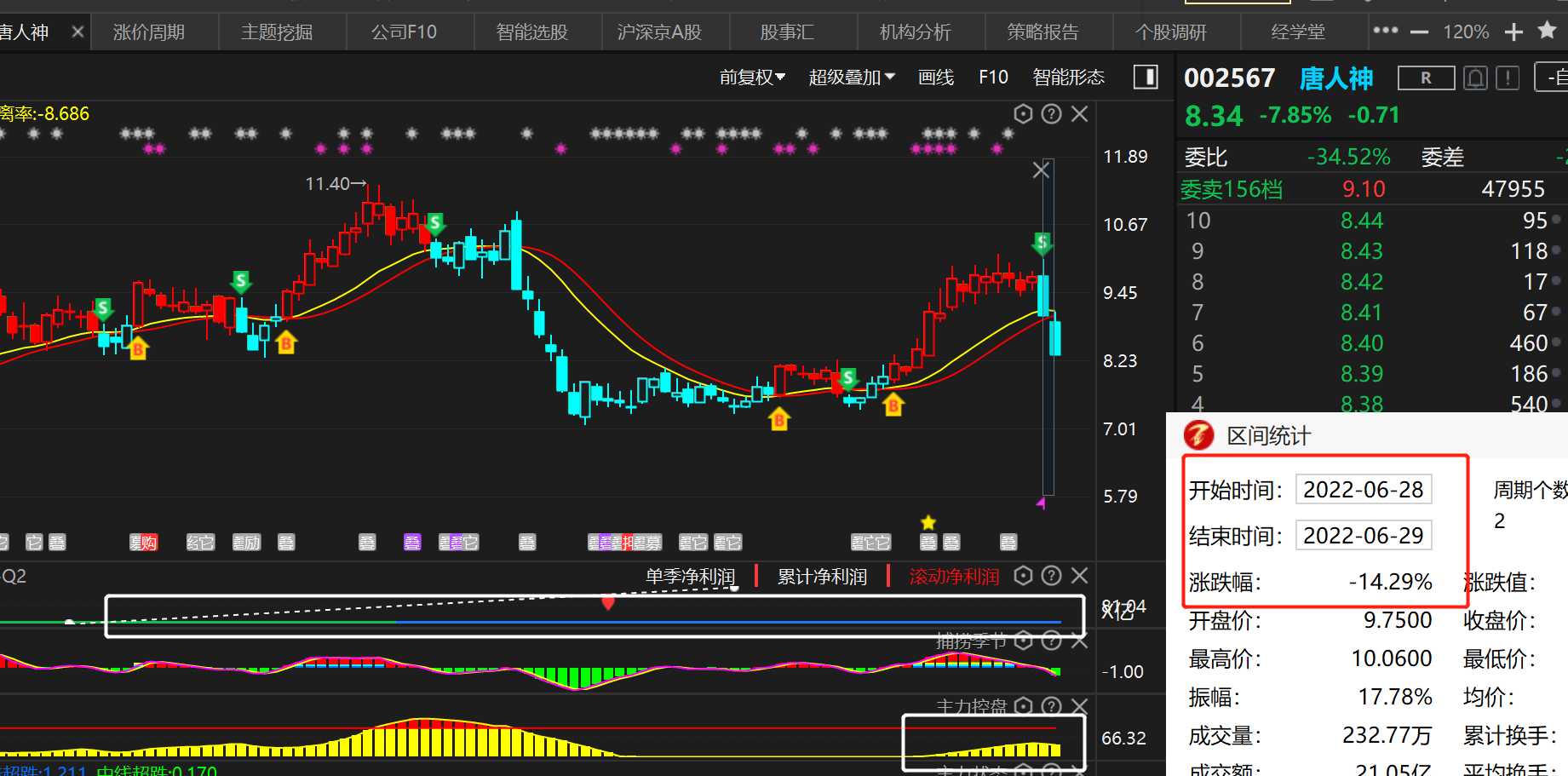
Task: Open net profit panel help icon
Action: [1052, 576]
